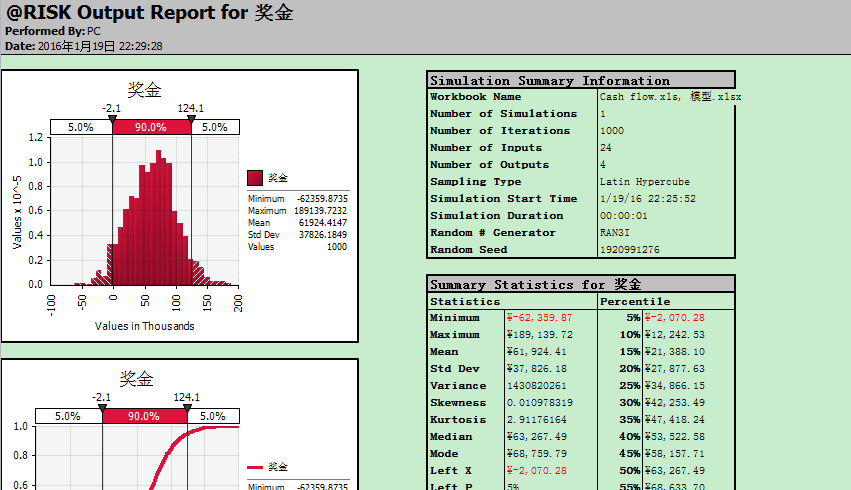This screenshot has height=490, width=851.
Task: Click histogram legend Mean value 61924.4147
Action: point(323,222)
